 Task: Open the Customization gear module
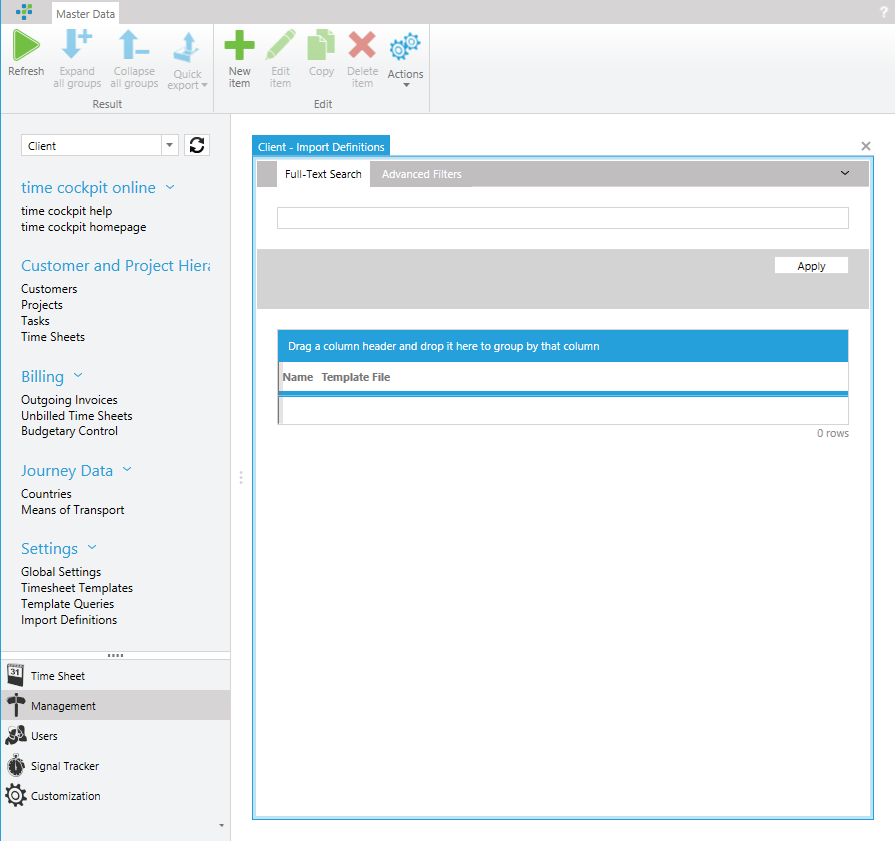(16, 796)
